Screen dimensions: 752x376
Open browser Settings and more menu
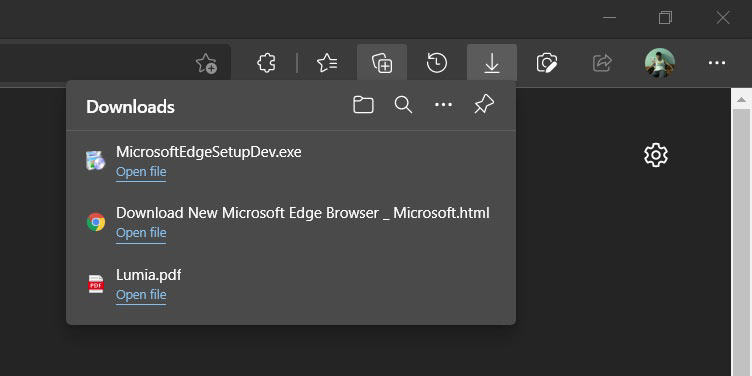pos(717,63)
